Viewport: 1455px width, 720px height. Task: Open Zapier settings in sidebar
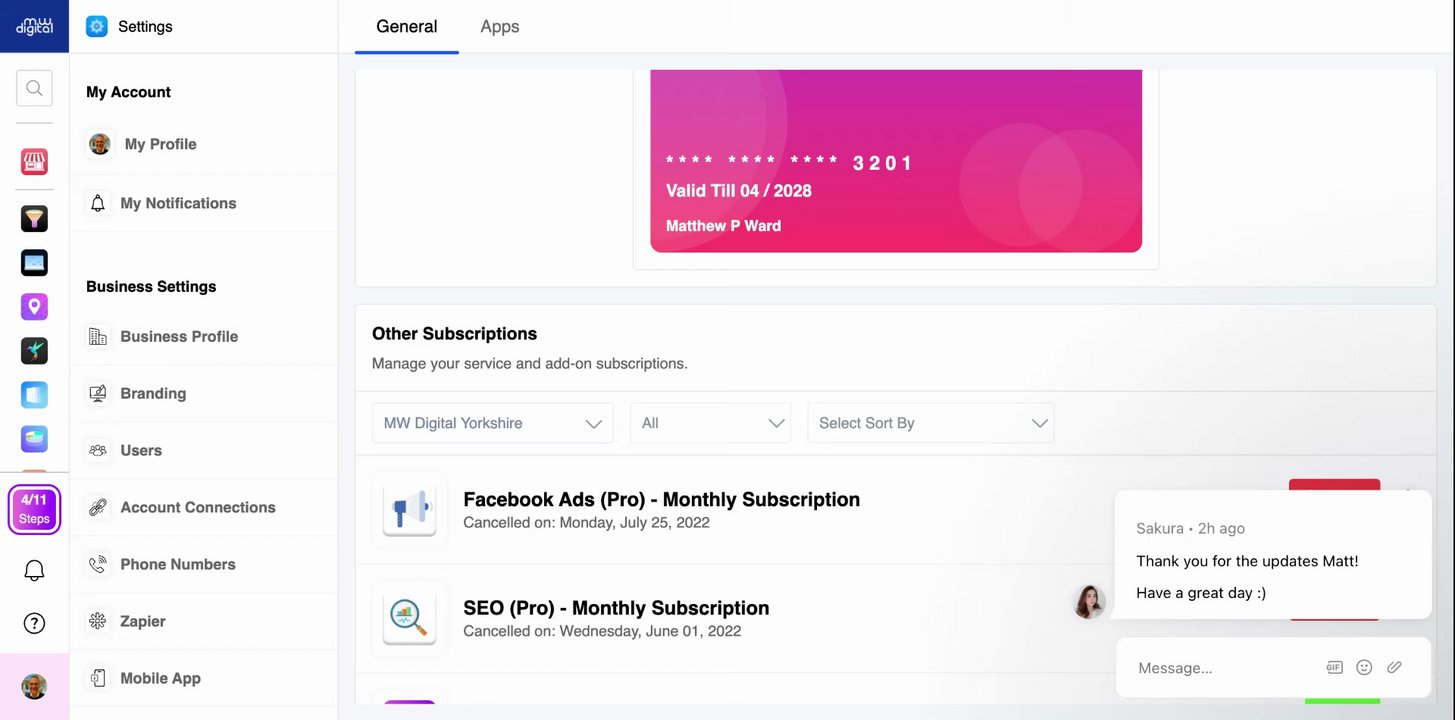tap(143, 621)
